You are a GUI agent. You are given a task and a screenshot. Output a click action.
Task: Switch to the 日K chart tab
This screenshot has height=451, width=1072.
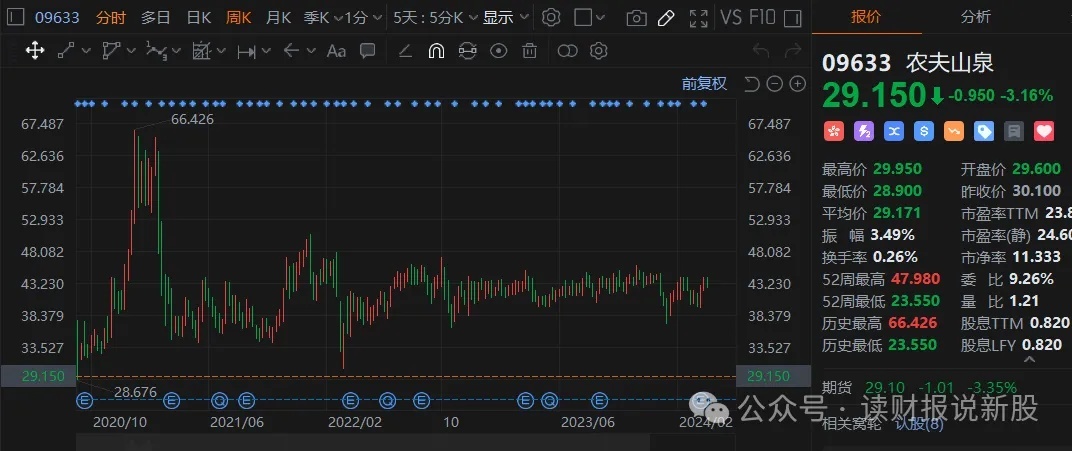199,18
